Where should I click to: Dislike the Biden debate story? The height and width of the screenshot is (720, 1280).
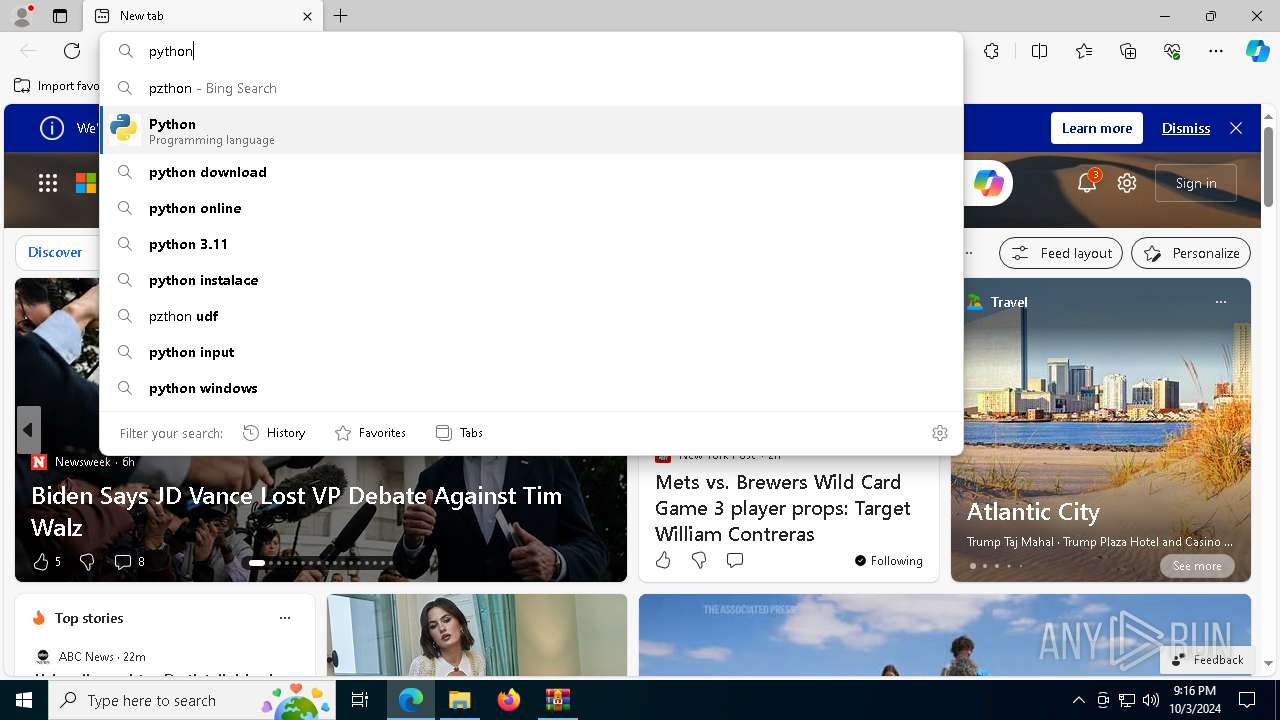pyautogui.click(x=87, y=562)
